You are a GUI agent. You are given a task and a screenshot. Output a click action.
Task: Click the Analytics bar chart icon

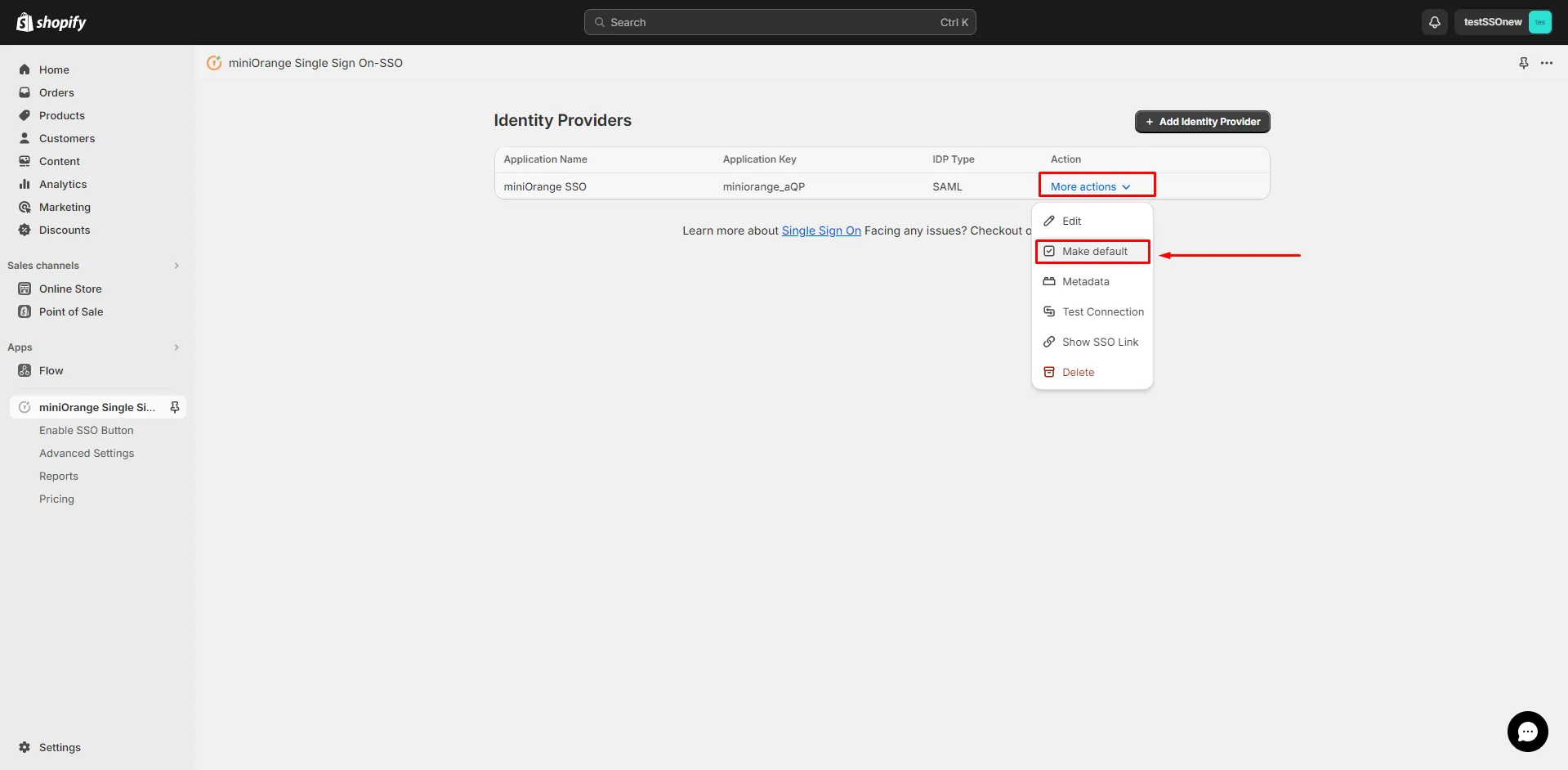click(x=25, y=184)
